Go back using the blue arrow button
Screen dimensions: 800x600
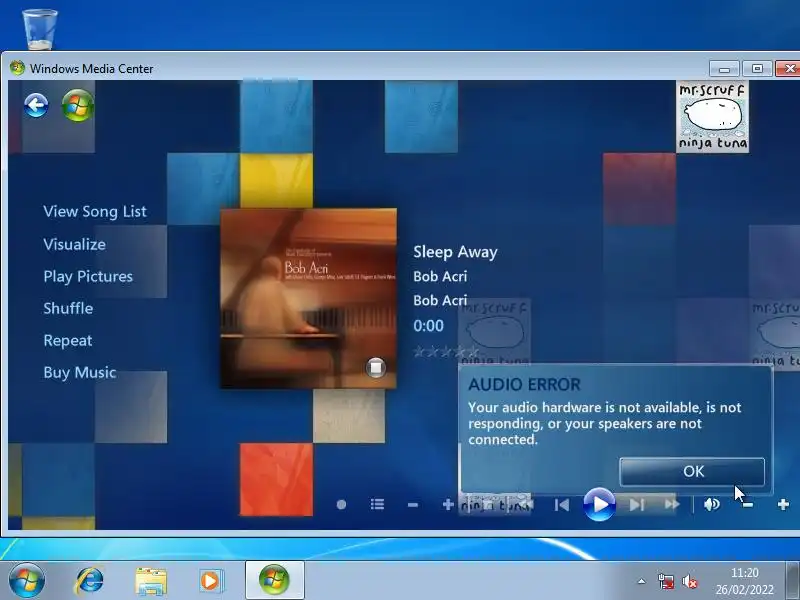(36, 106)
